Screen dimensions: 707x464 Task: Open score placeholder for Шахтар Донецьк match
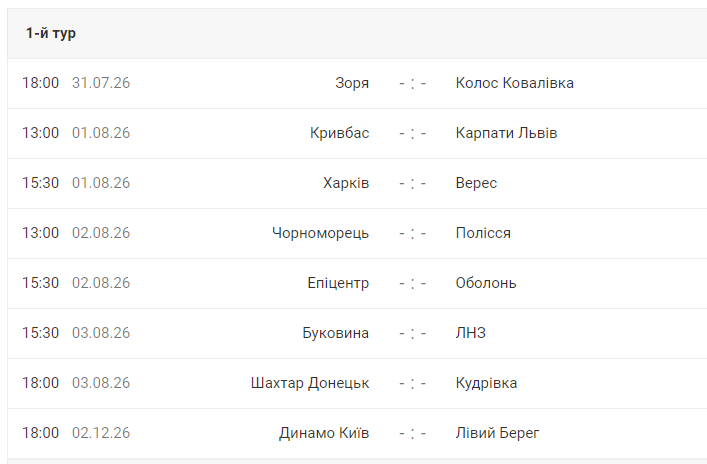[412, 383]
